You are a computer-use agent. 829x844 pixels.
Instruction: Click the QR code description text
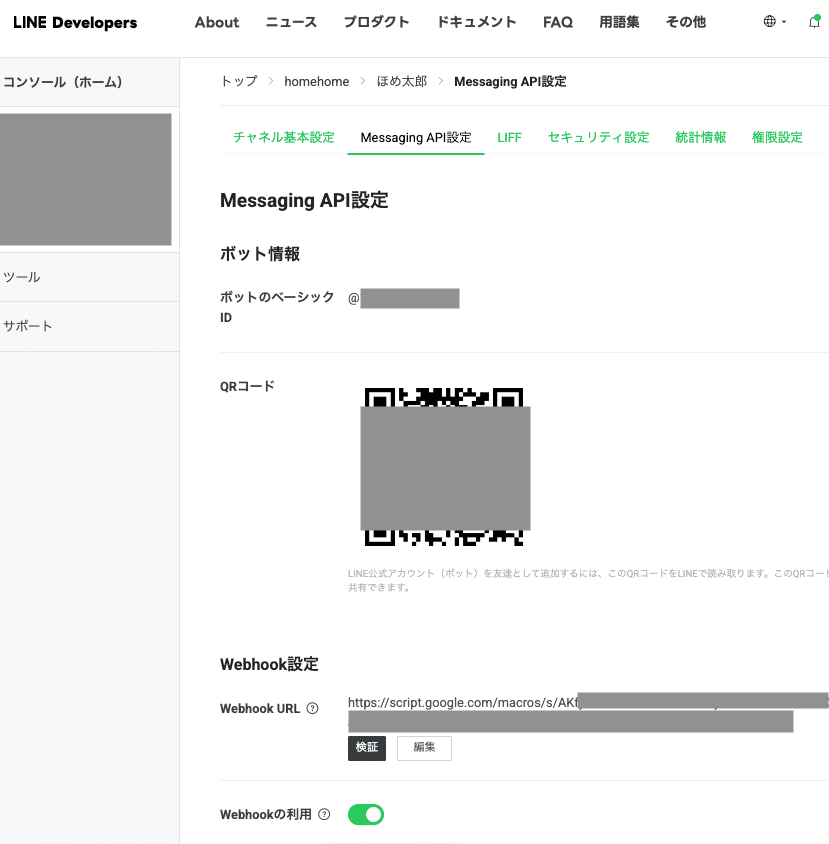(588, 580)
